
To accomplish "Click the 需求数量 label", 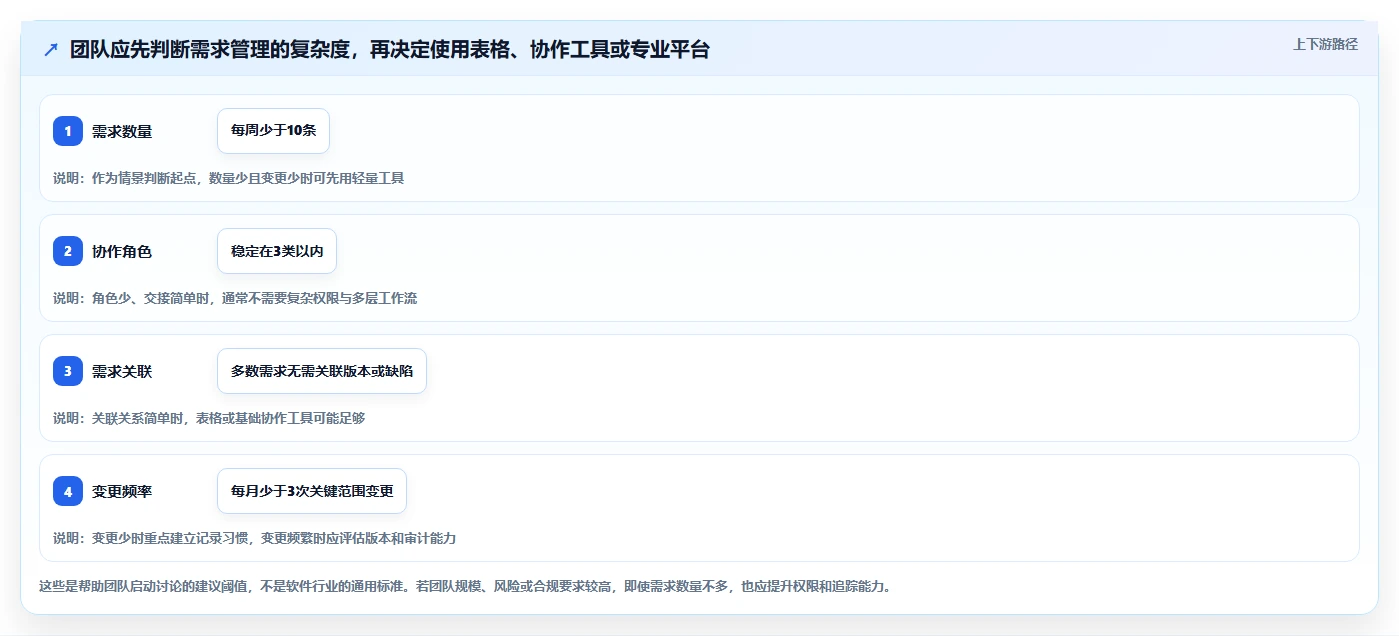I will pos(122,131).
